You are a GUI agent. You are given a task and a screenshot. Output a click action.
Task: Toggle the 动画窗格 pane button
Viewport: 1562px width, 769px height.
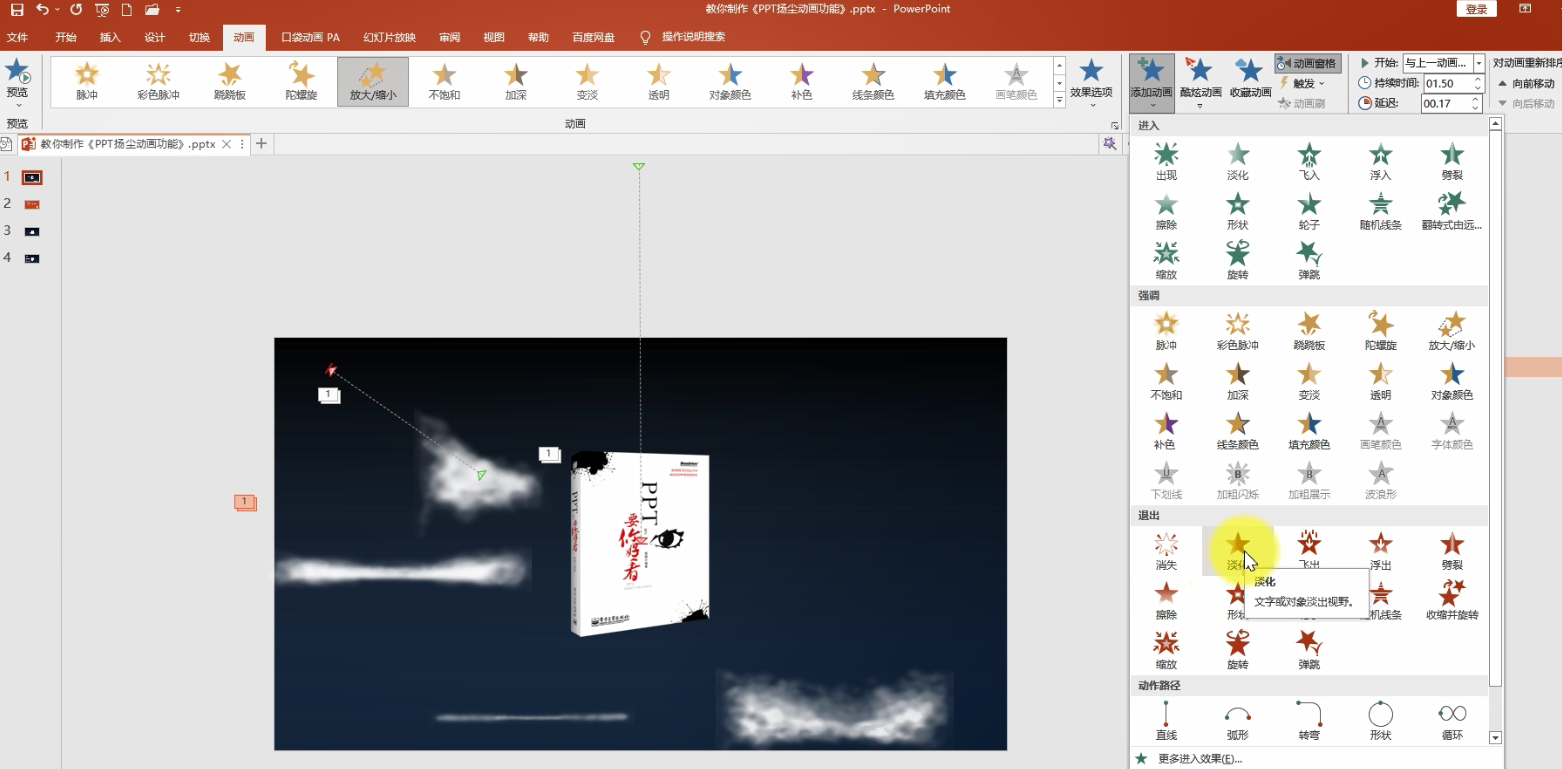[x=1308, y=63]
